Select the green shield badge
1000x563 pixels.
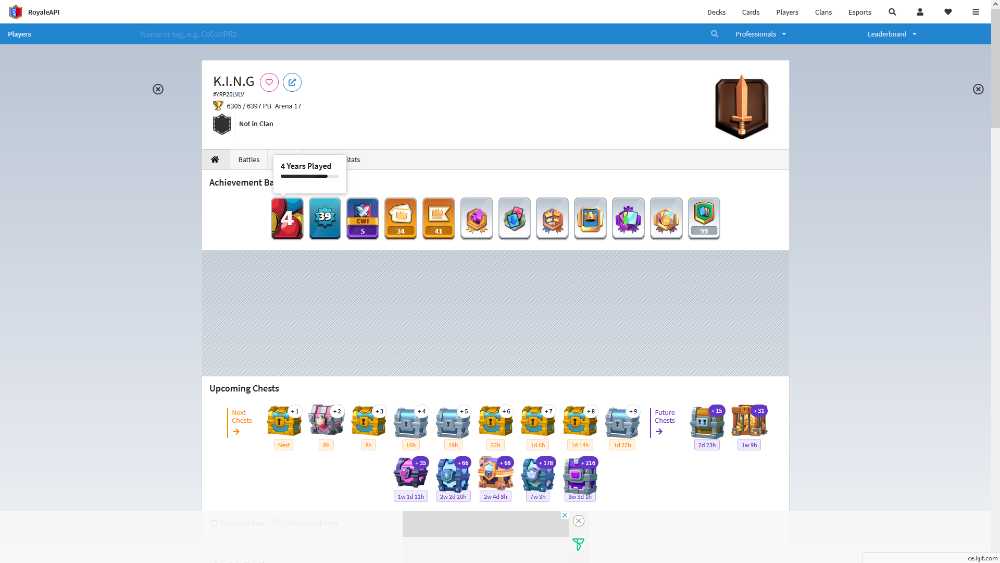pyautogui.click(x=704, y=219)
